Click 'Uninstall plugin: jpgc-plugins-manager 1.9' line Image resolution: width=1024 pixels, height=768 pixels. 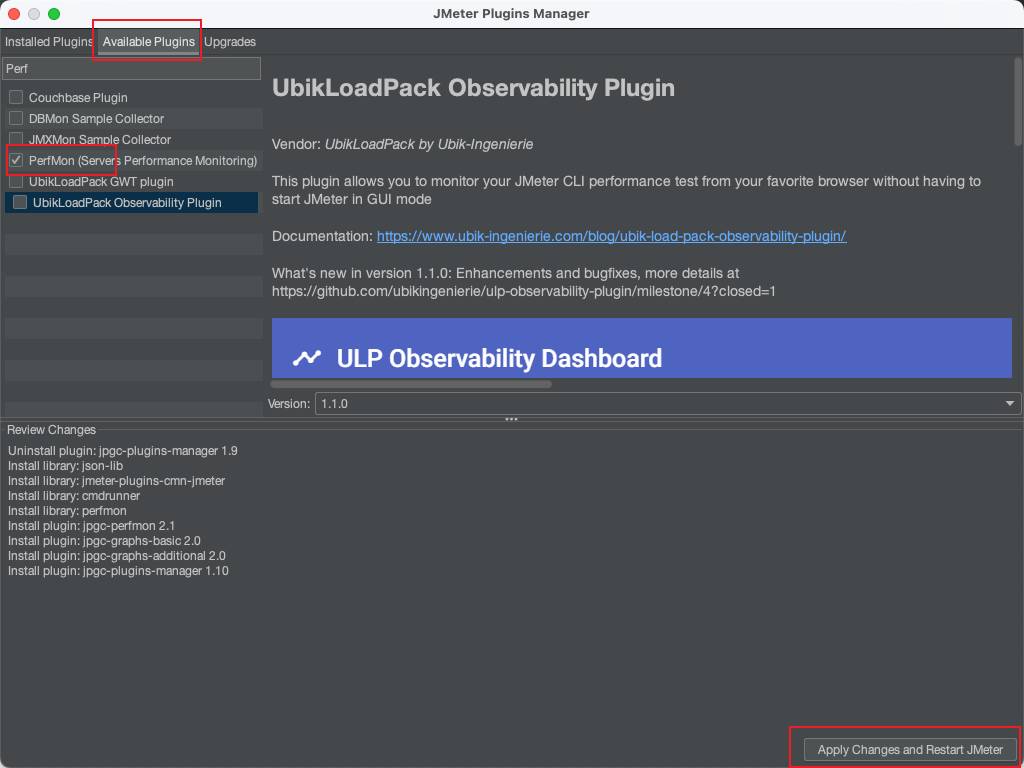123,451
